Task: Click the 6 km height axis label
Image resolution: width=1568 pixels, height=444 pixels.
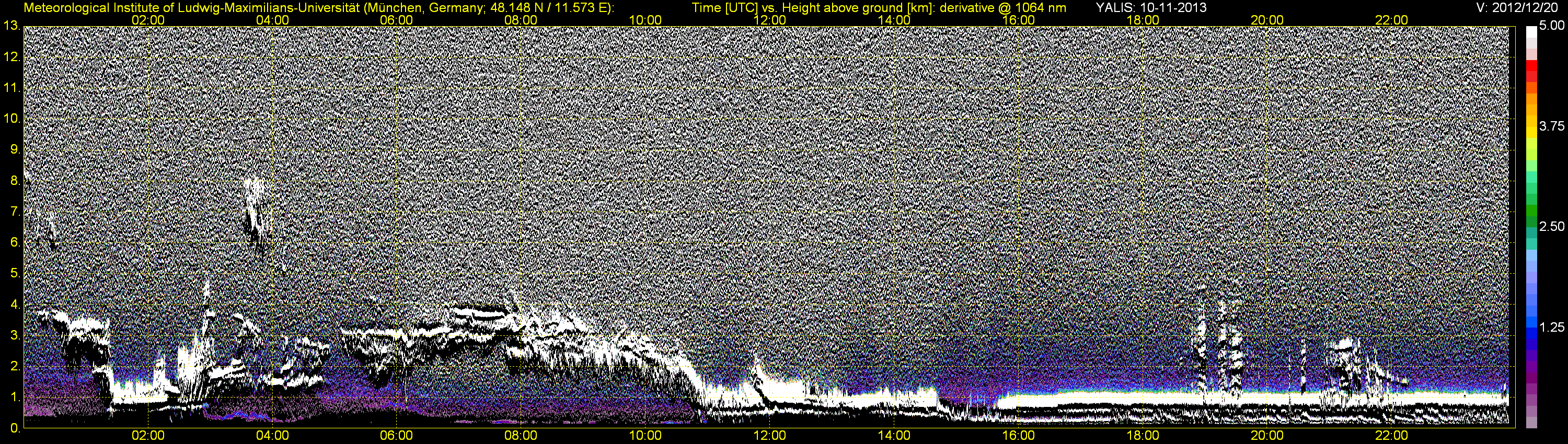Action: click(x=15, y=243)
